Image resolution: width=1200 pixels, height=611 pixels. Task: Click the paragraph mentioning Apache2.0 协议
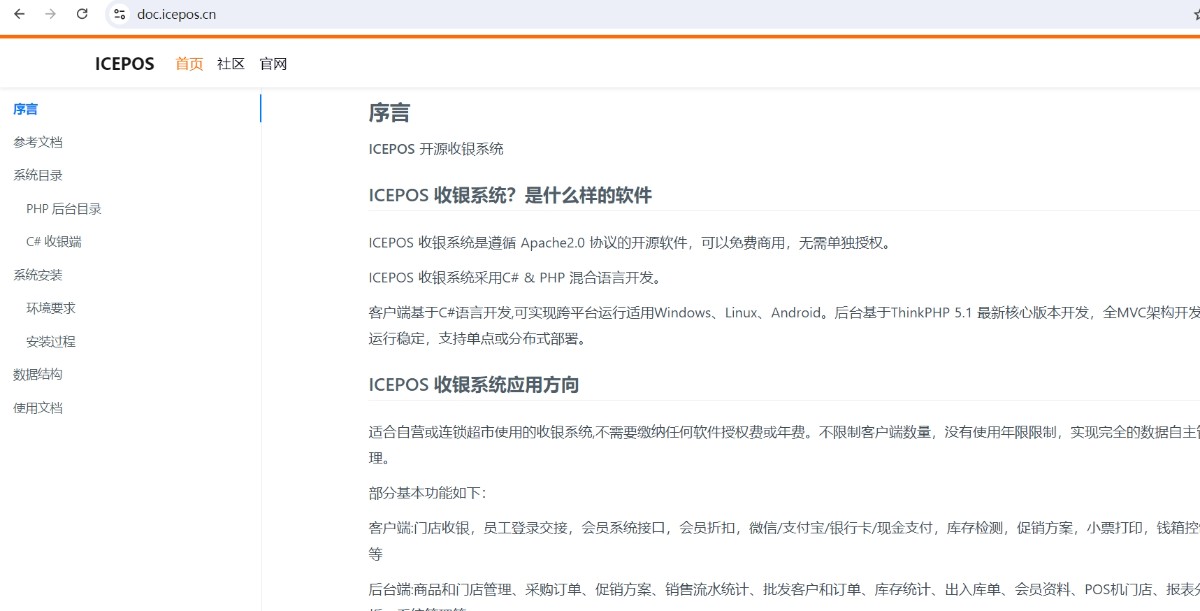629,243
